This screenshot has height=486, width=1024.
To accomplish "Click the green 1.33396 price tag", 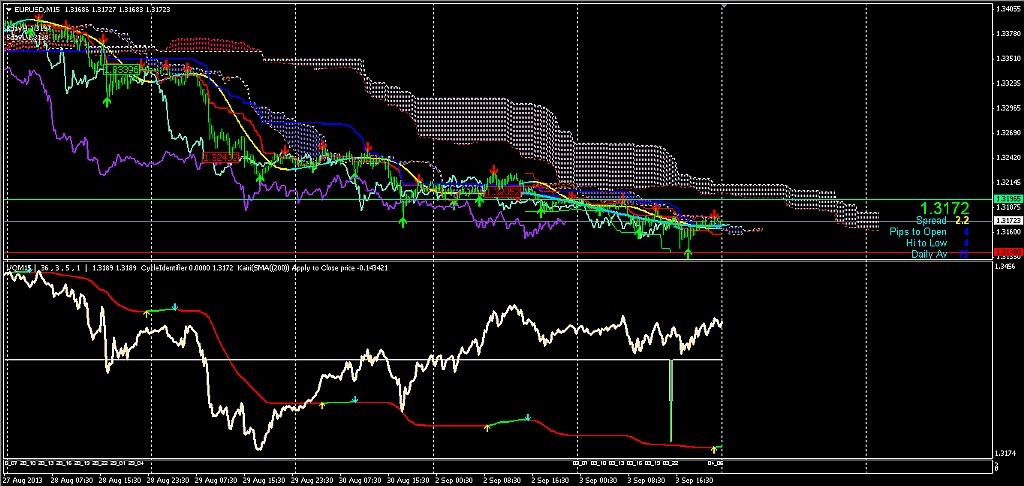I will [x=121, y=69].
